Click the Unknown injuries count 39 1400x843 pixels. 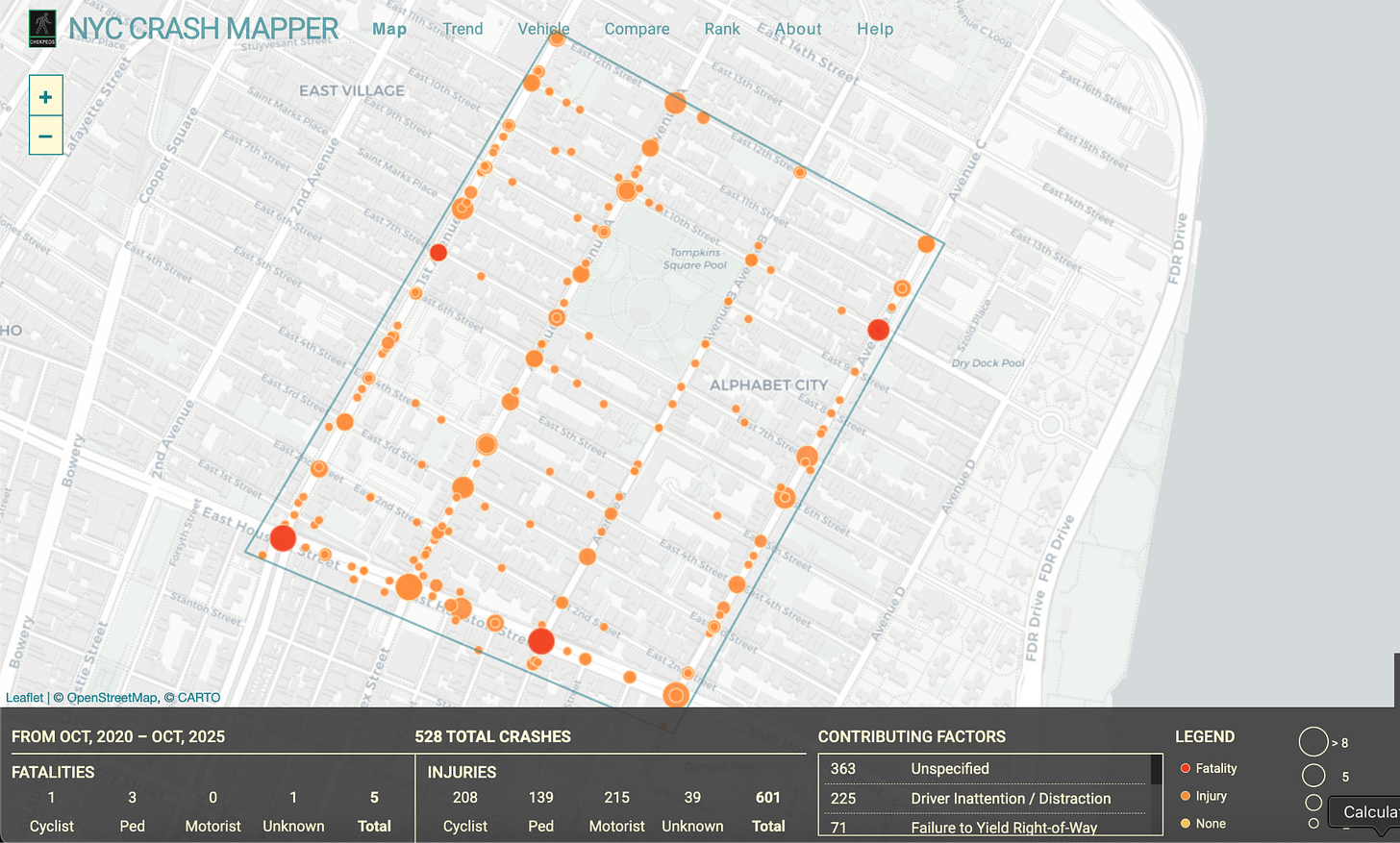click(x=692, y=798)
